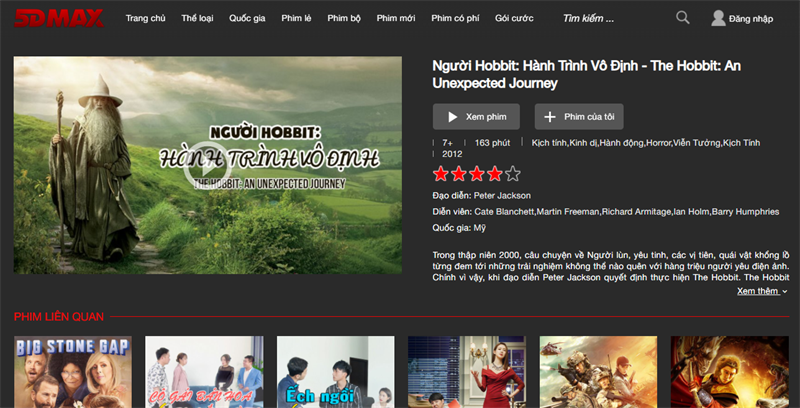The width and height of the screenshot is (800, 408).
Task: Click the search magnifier icon
Action: coord(683,18)
